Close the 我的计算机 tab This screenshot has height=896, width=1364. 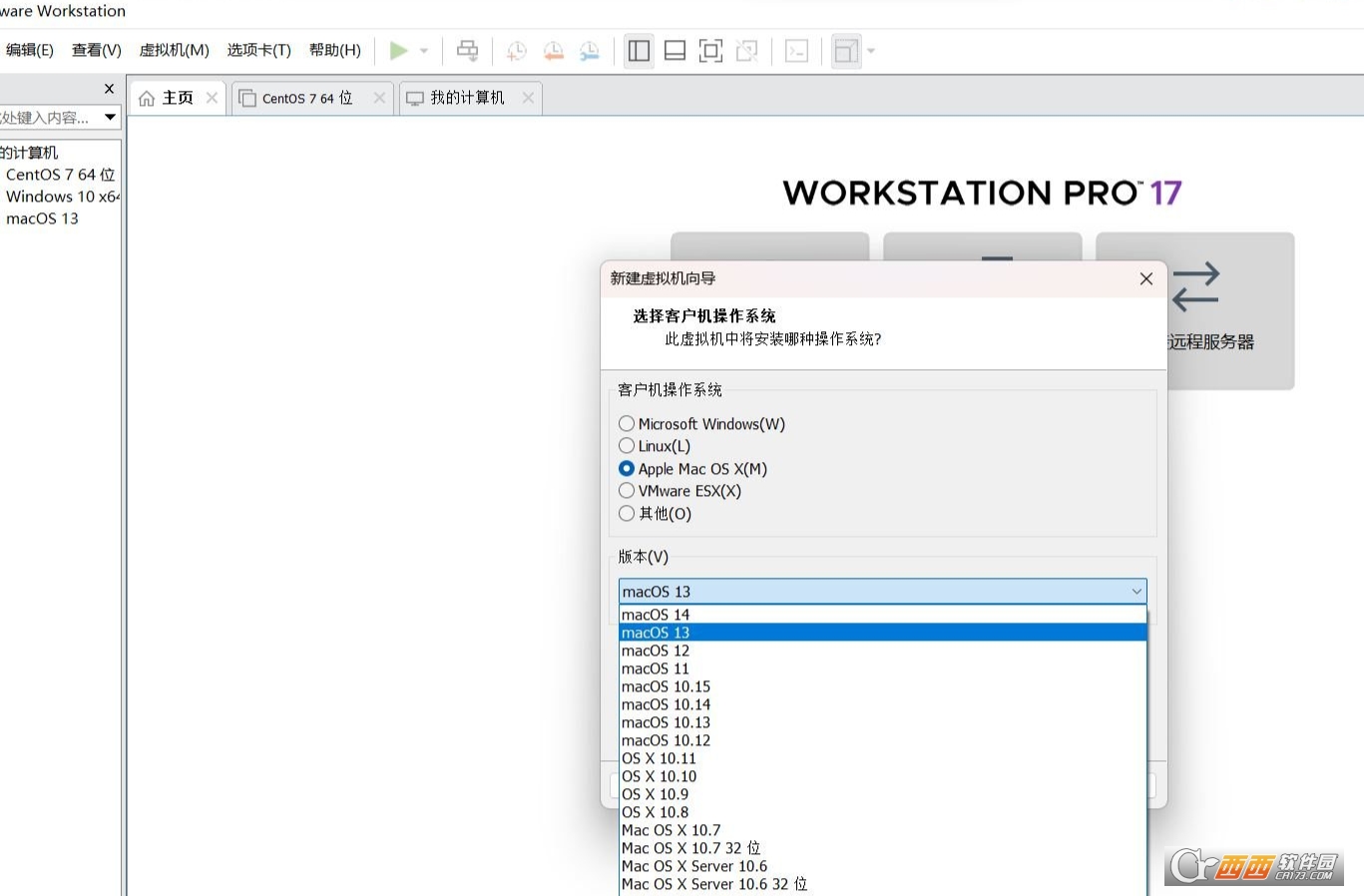pyautogui.click(x=528, y=98)
